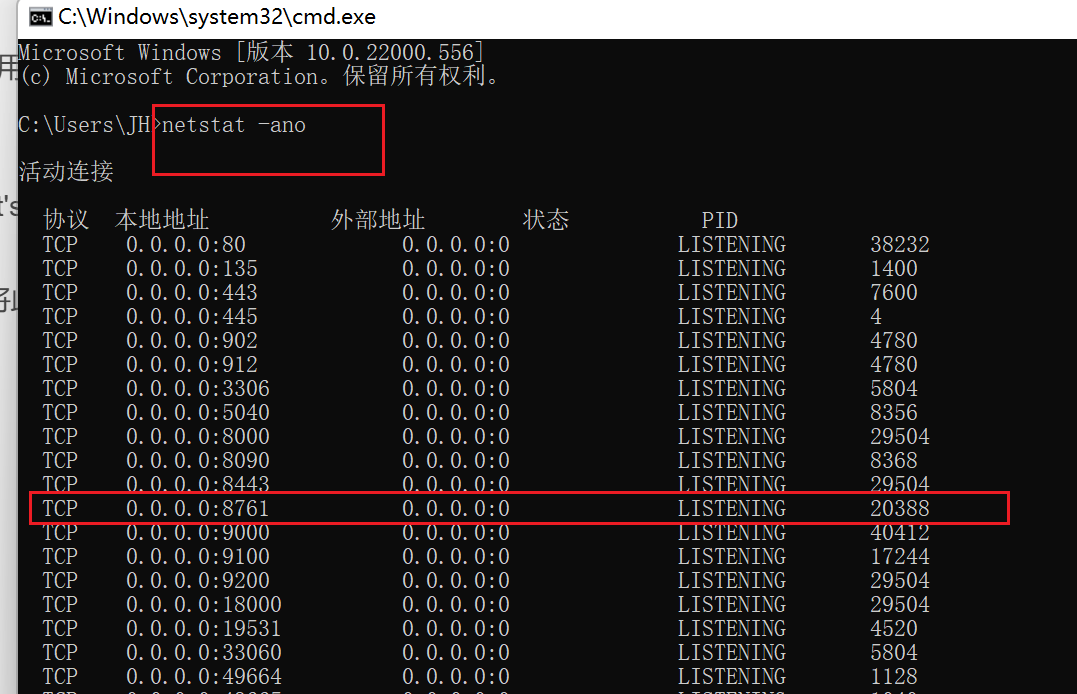Click PID 4780 in the port 912 row

(894, 365)
